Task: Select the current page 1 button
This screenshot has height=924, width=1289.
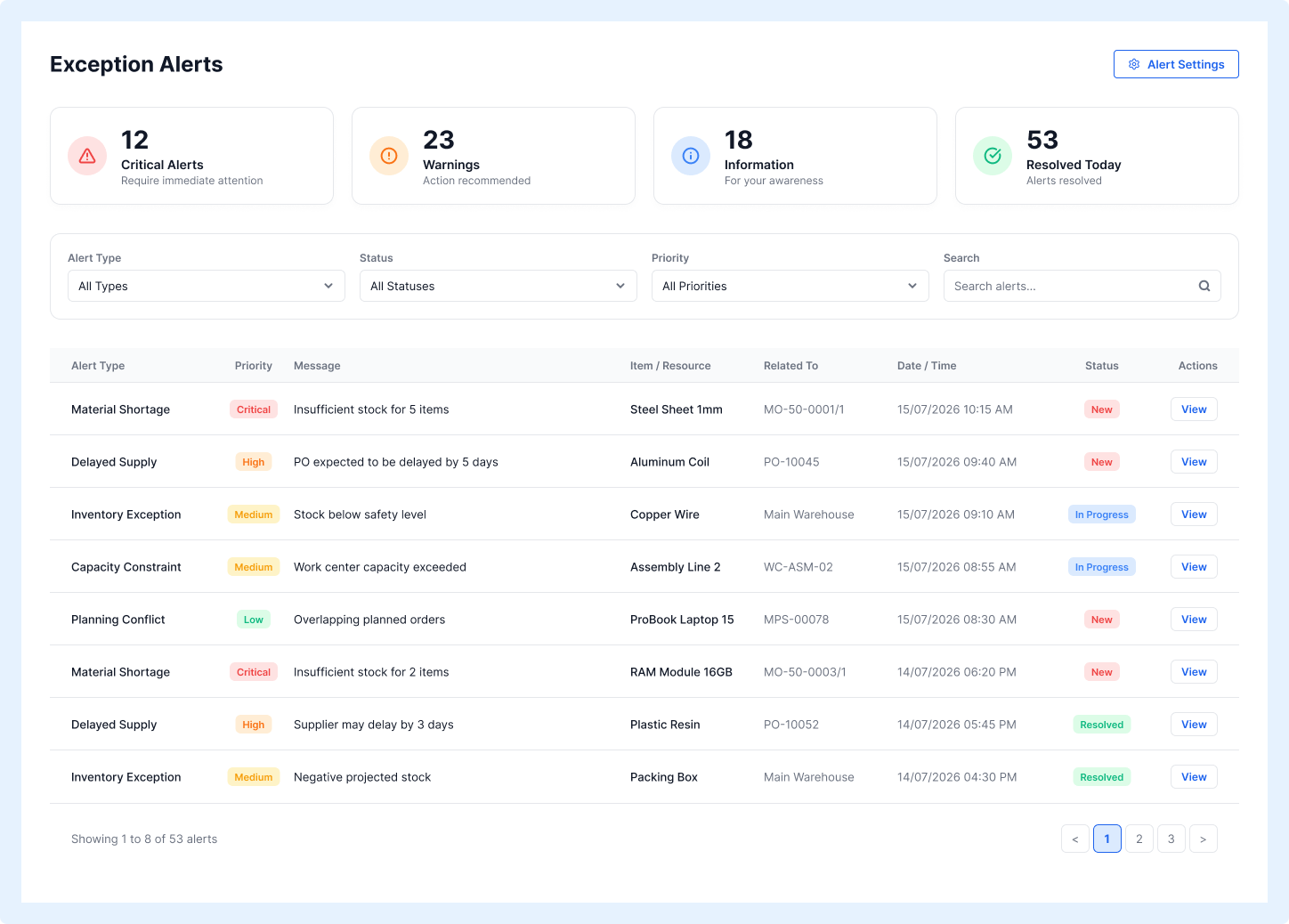Action: pyautogui.click(x=1107, y=839)
